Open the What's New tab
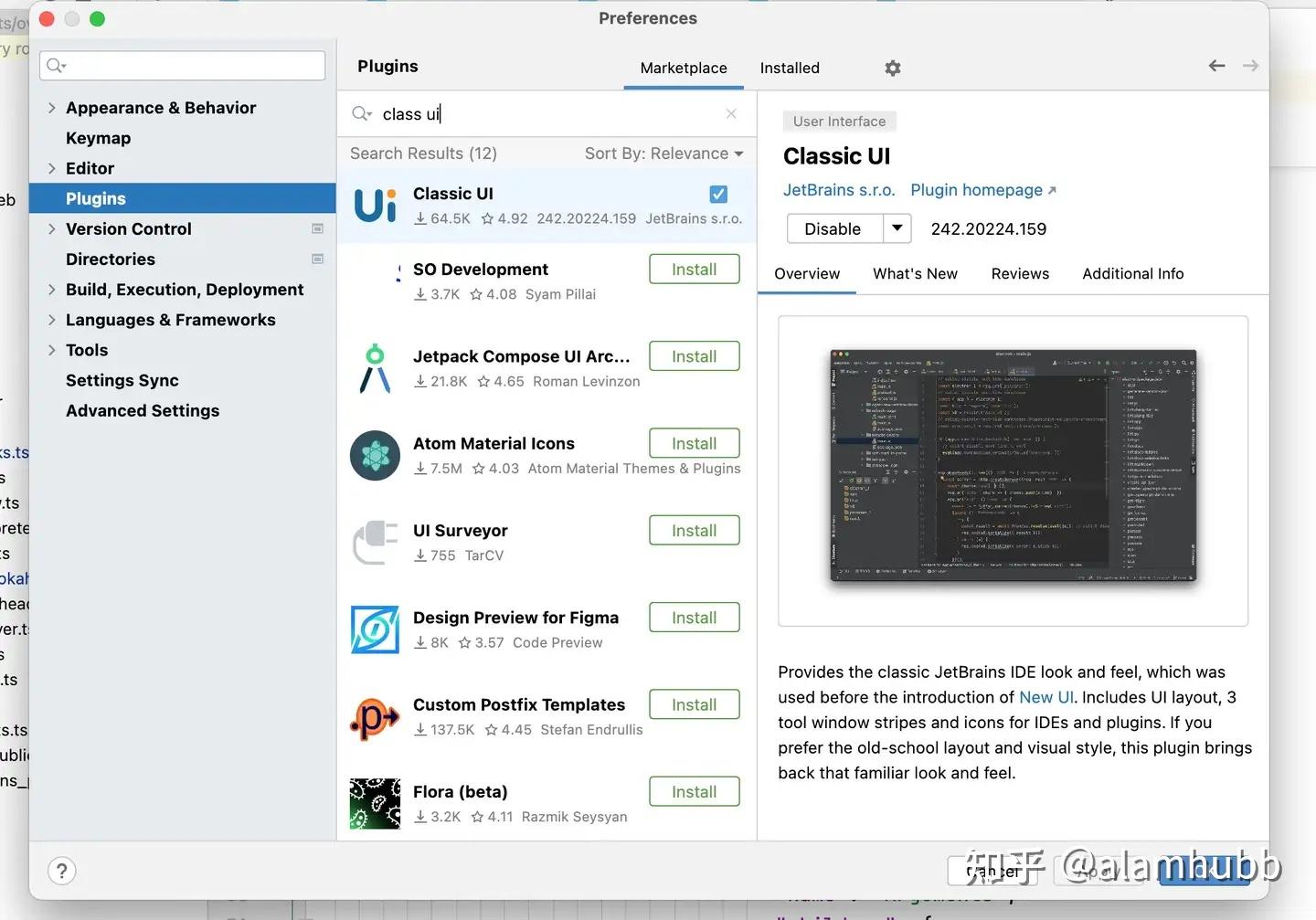This screenshot has width=1316, height=920. [x=915, y=273]
